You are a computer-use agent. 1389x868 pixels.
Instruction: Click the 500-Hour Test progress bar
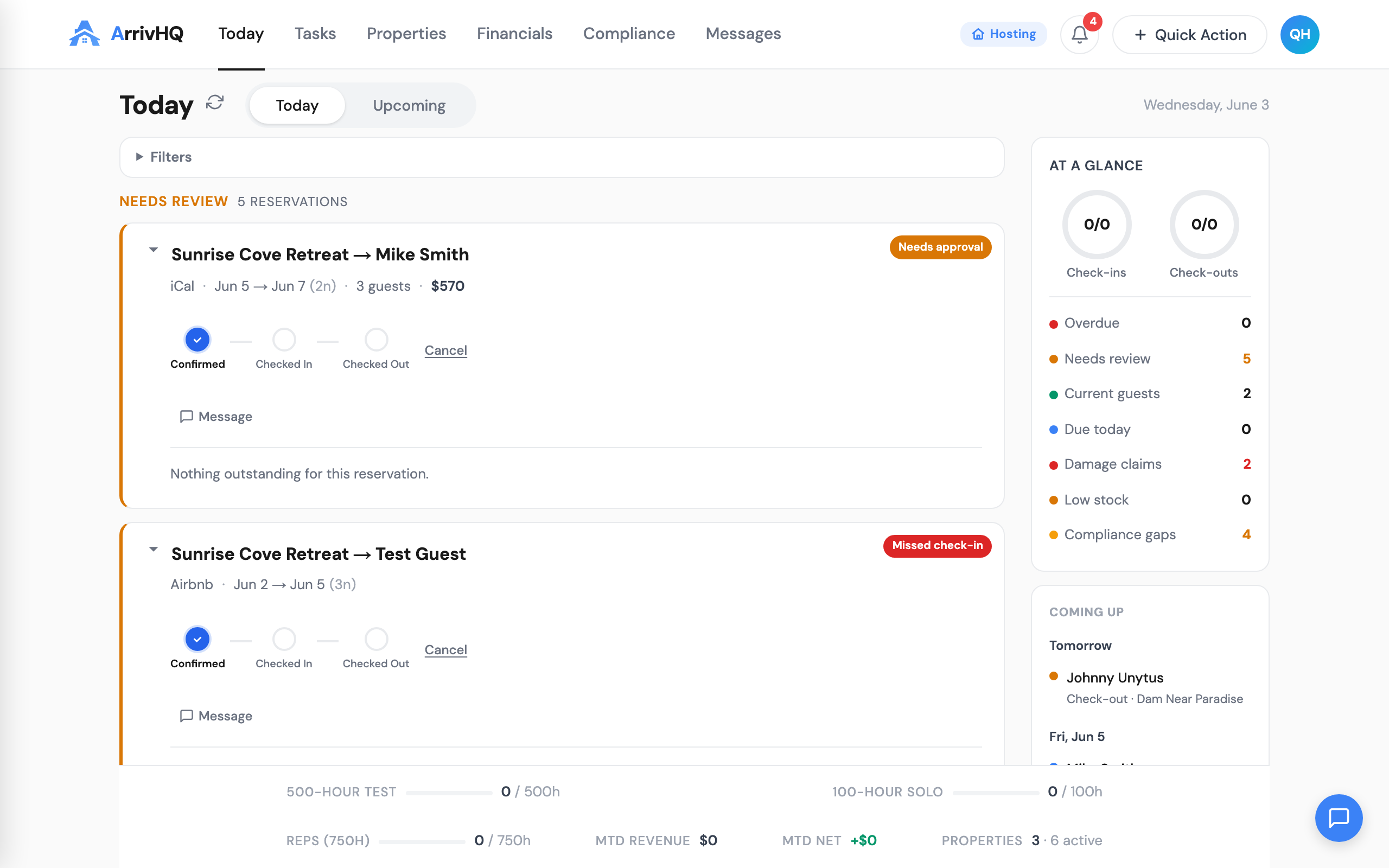(x=449, y=793)
